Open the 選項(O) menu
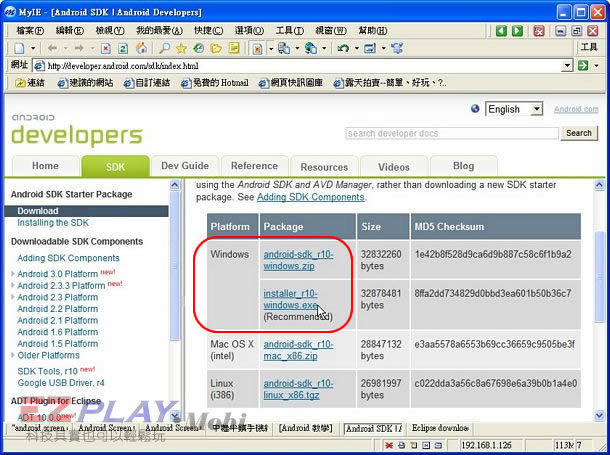 [x=249, y=31]
